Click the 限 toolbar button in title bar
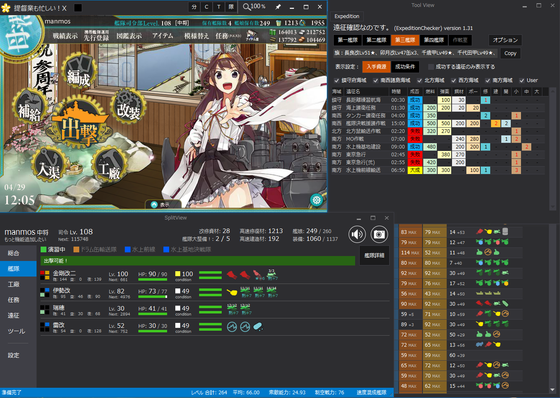This screenshot has width=560, height=398. [x=231, y=7]
